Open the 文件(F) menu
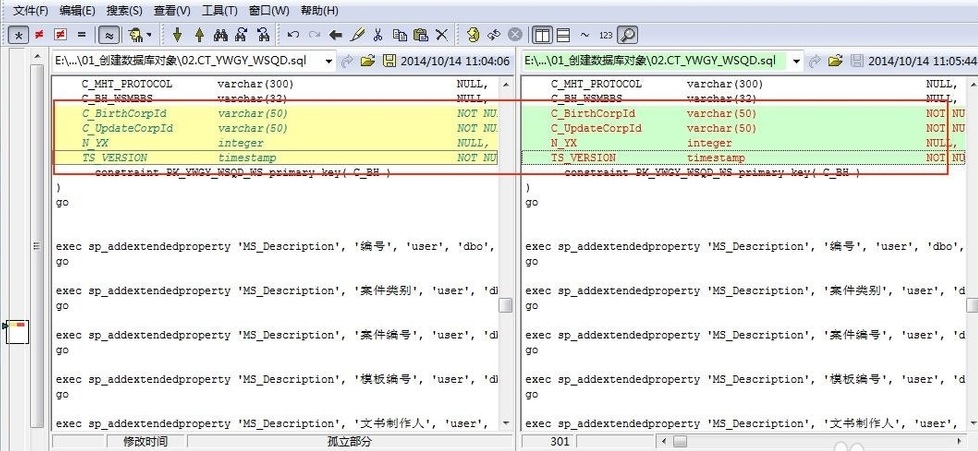Screen dimensions: 978x451 click(29, 10)
